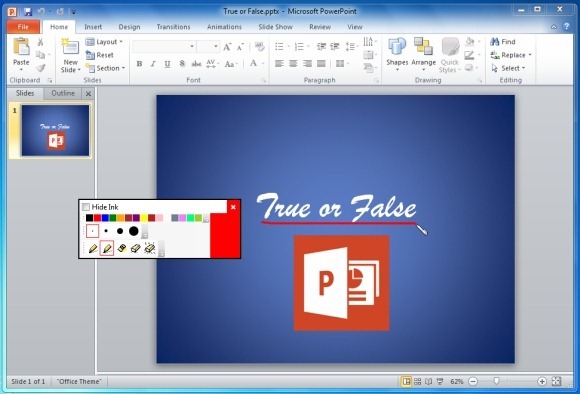Click the Justify alignment icon

click(321, 64)
